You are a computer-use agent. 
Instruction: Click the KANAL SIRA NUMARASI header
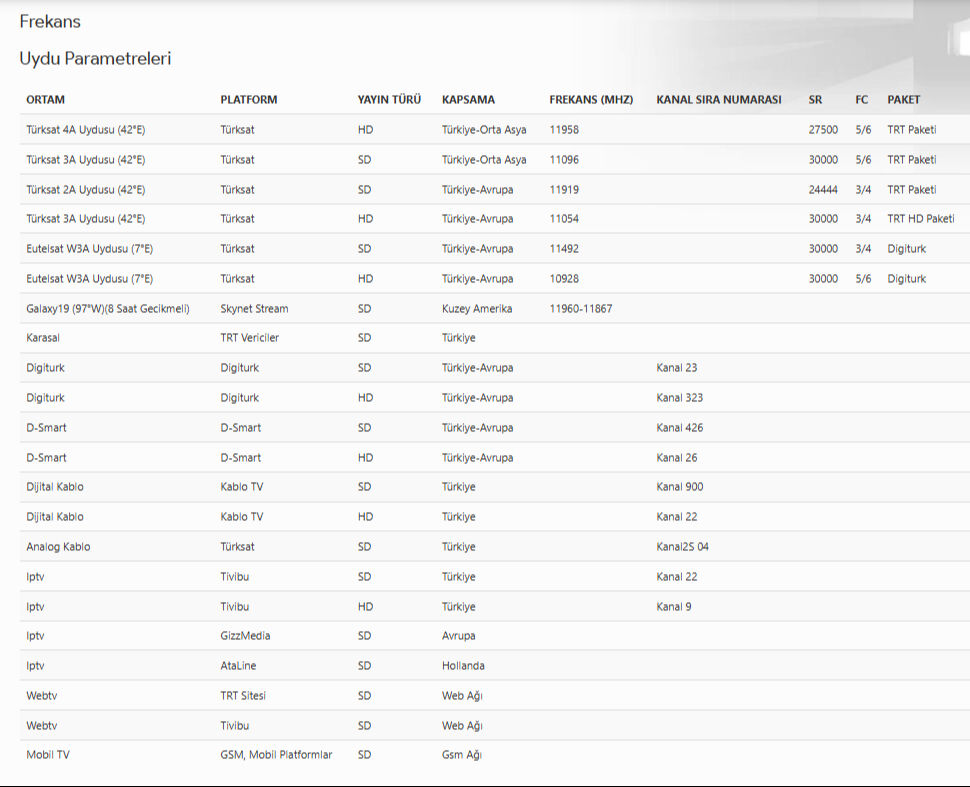718,100
